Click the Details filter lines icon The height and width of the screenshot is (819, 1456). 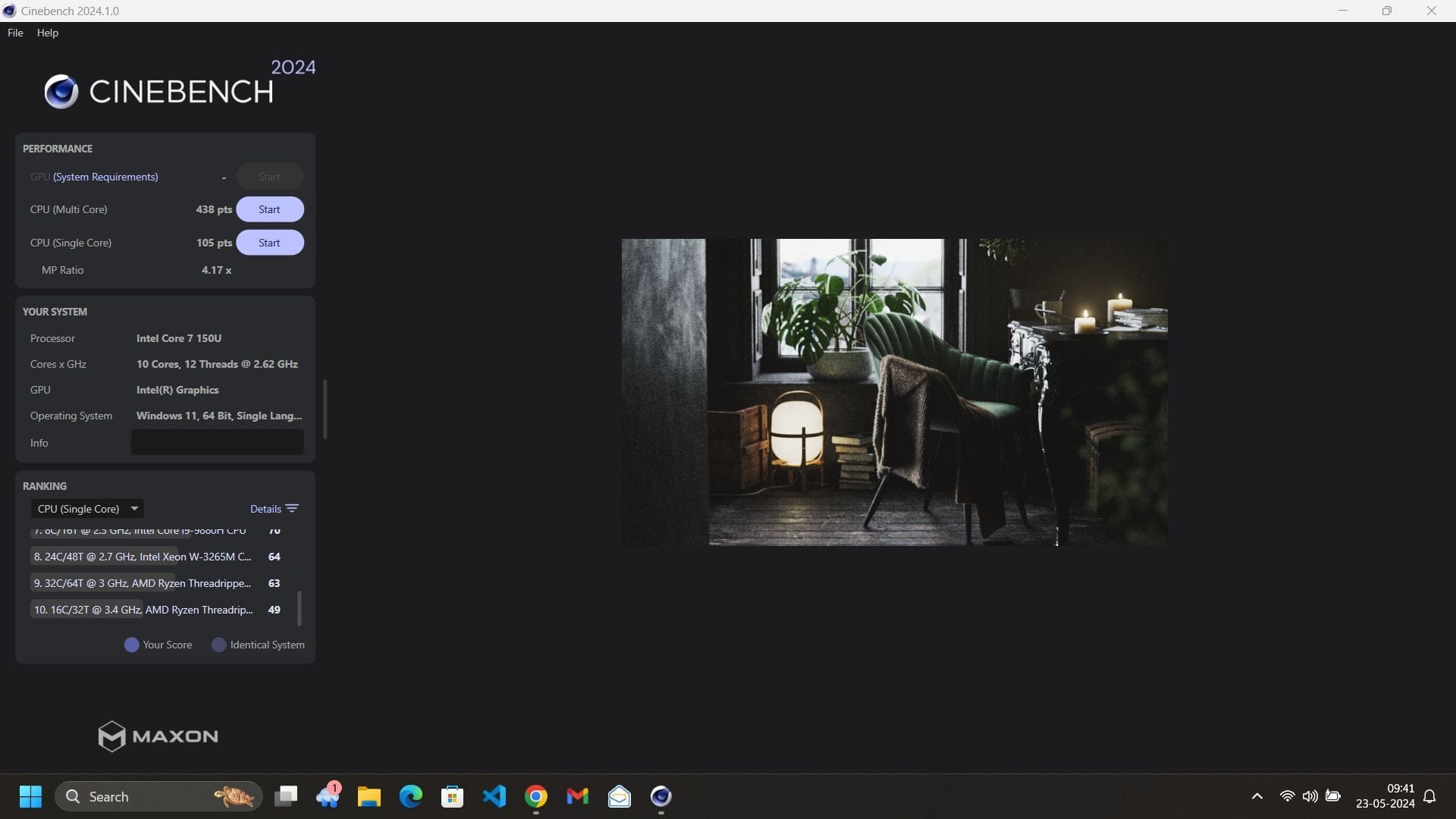pyautogui.click(x=292, y=509)
